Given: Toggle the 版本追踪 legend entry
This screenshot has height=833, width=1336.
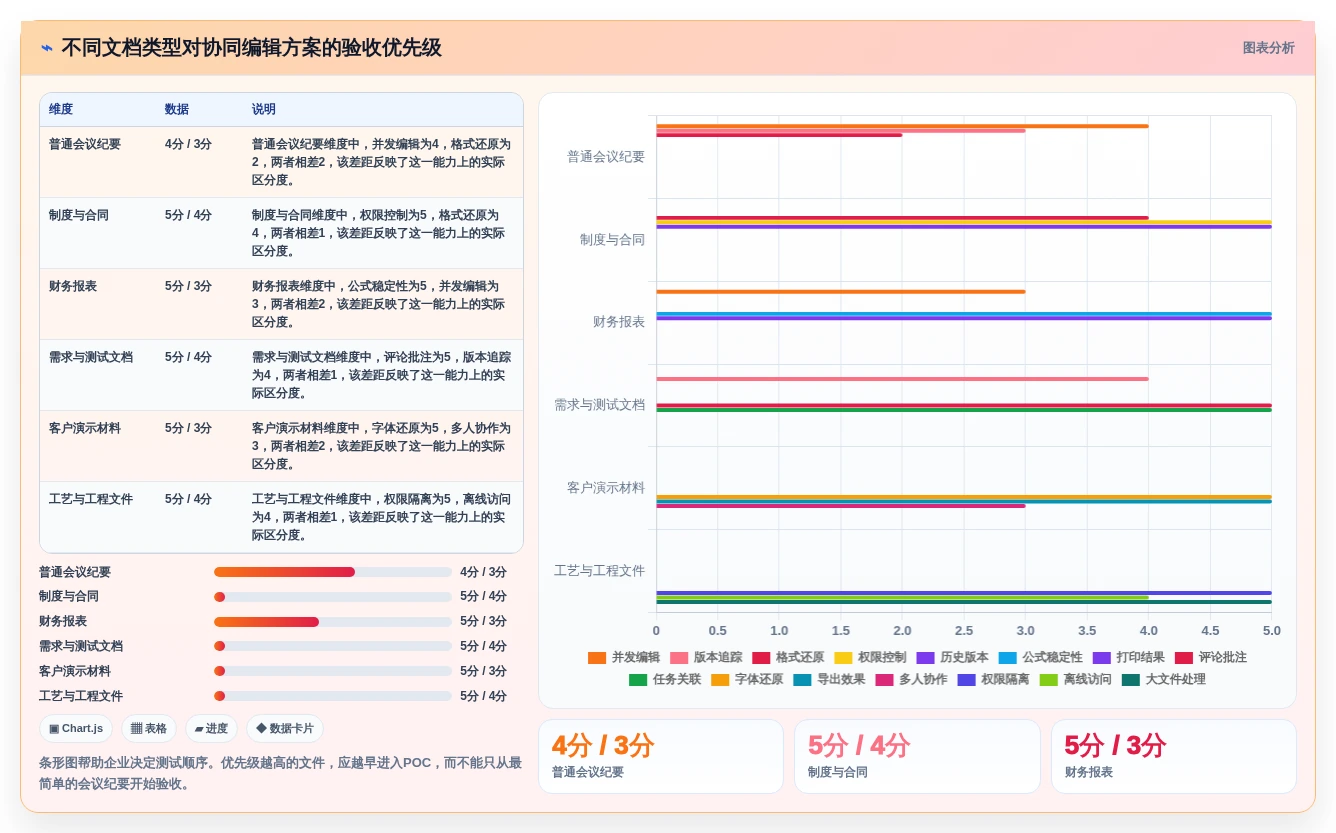Looking at the screenshot, I should 706,658.
